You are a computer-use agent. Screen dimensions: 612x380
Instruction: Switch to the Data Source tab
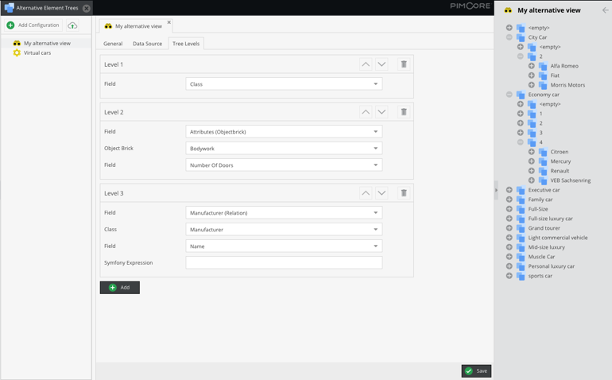[x=147, y=43]
